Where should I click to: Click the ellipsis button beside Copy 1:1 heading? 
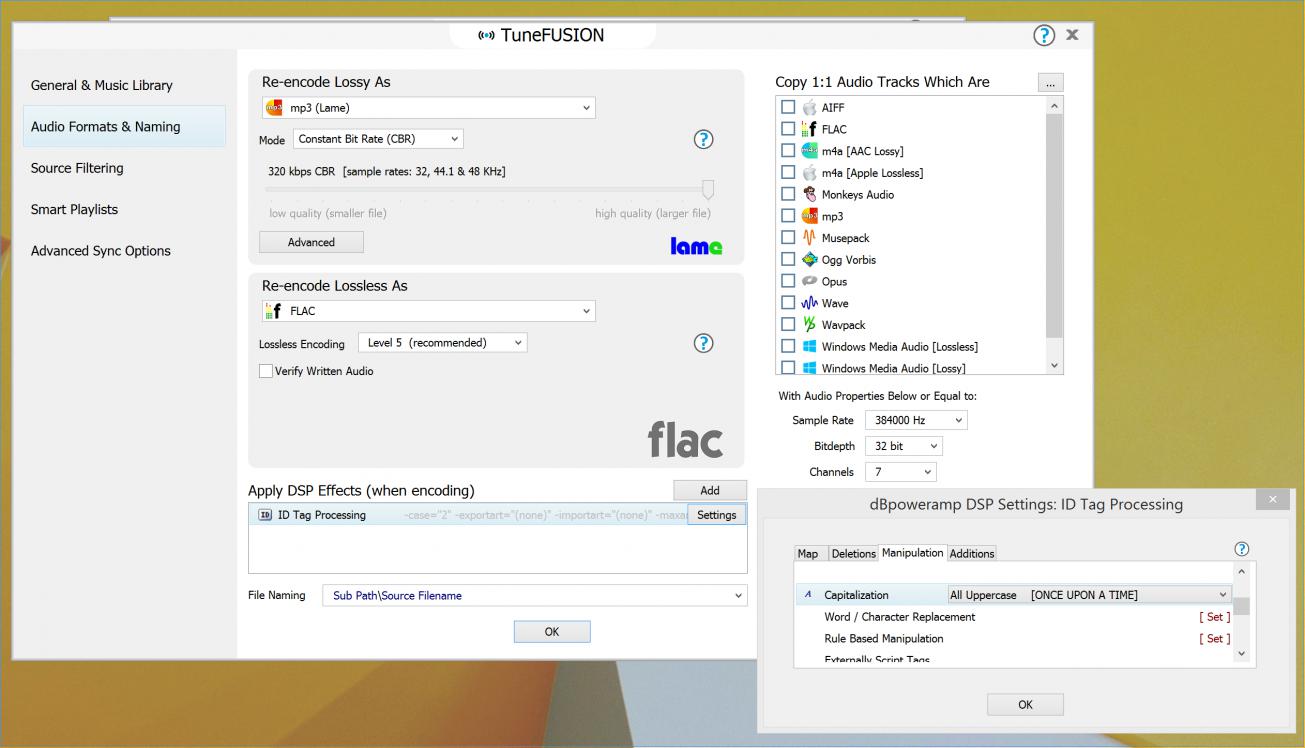pos(1050,83)
